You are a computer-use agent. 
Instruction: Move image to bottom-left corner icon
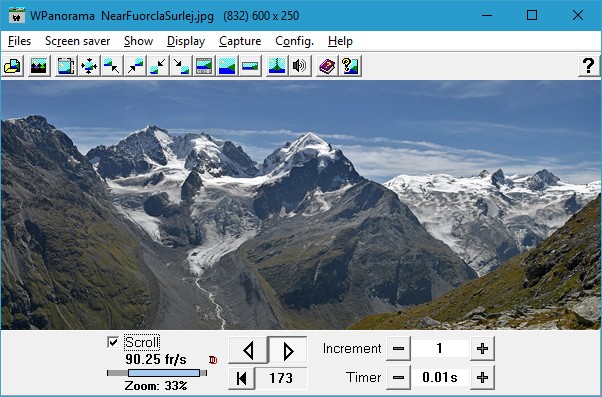tap(158, 66)
